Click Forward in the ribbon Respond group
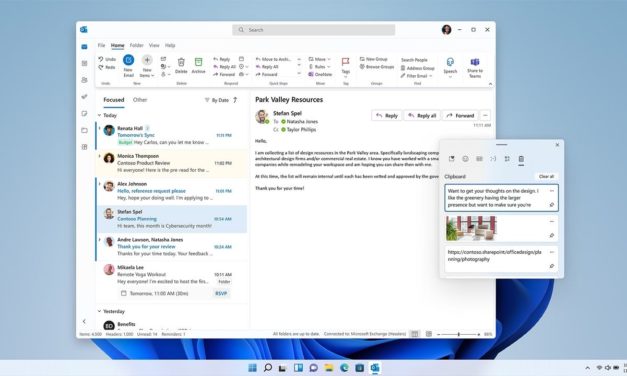The image size is (627, 376). click(224, 74)
